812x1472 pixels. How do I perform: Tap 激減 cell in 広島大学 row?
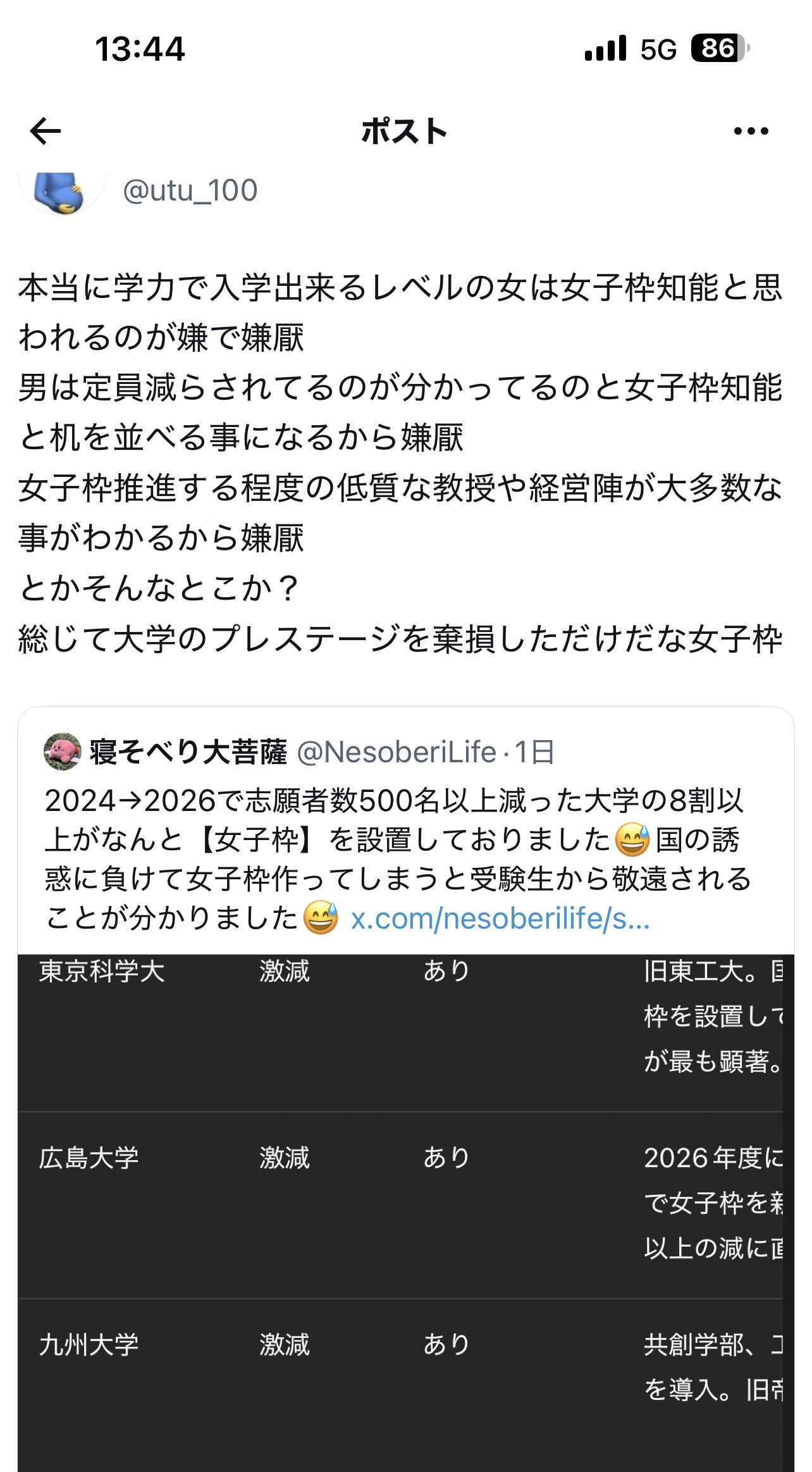point(285,1158)
